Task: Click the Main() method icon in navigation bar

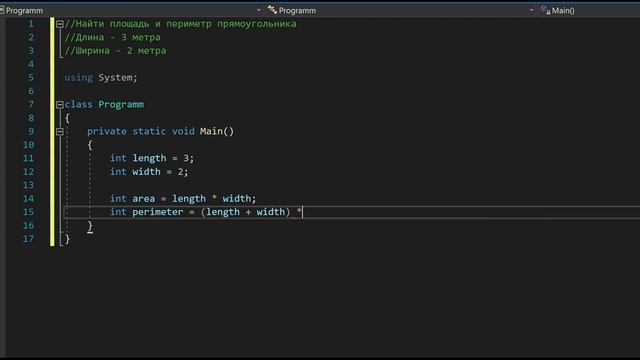Action: pos(545,10)
